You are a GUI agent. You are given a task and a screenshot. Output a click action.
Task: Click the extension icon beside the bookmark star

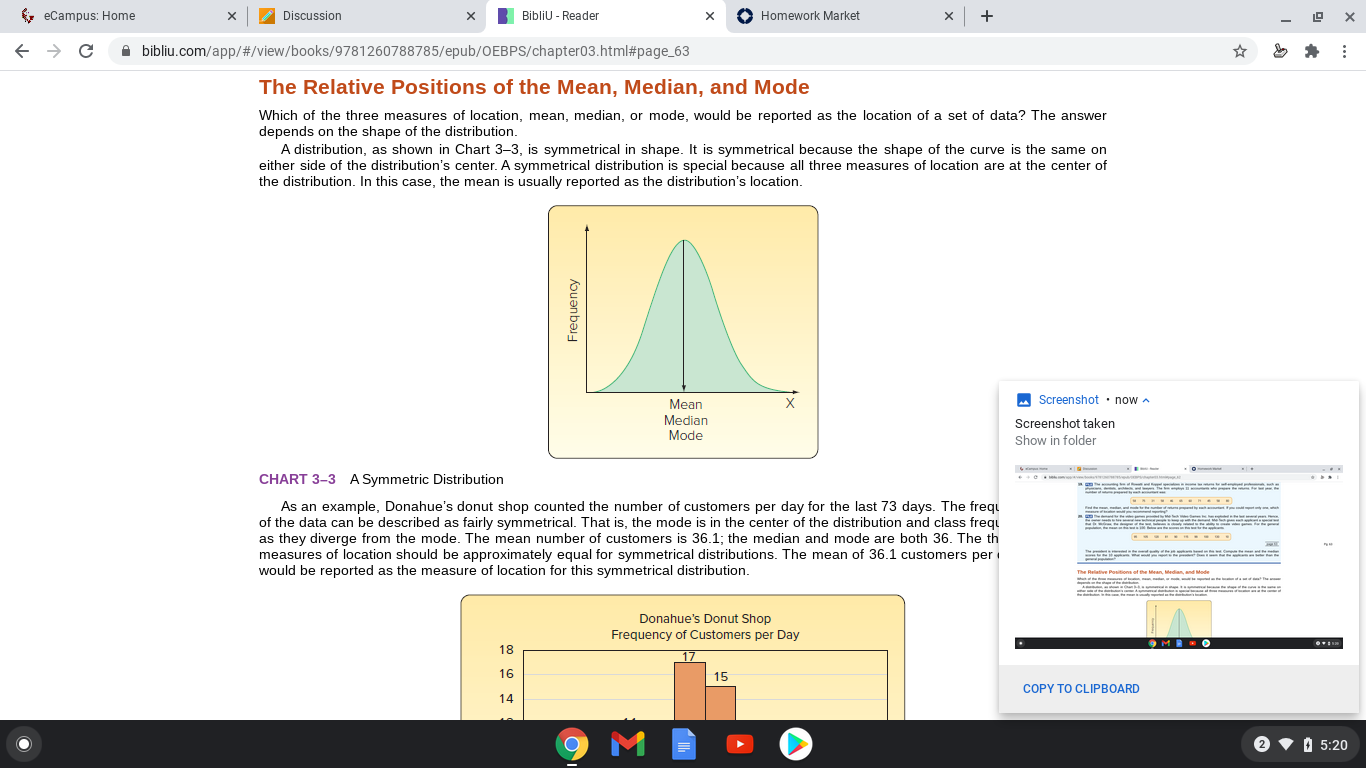1280,51
